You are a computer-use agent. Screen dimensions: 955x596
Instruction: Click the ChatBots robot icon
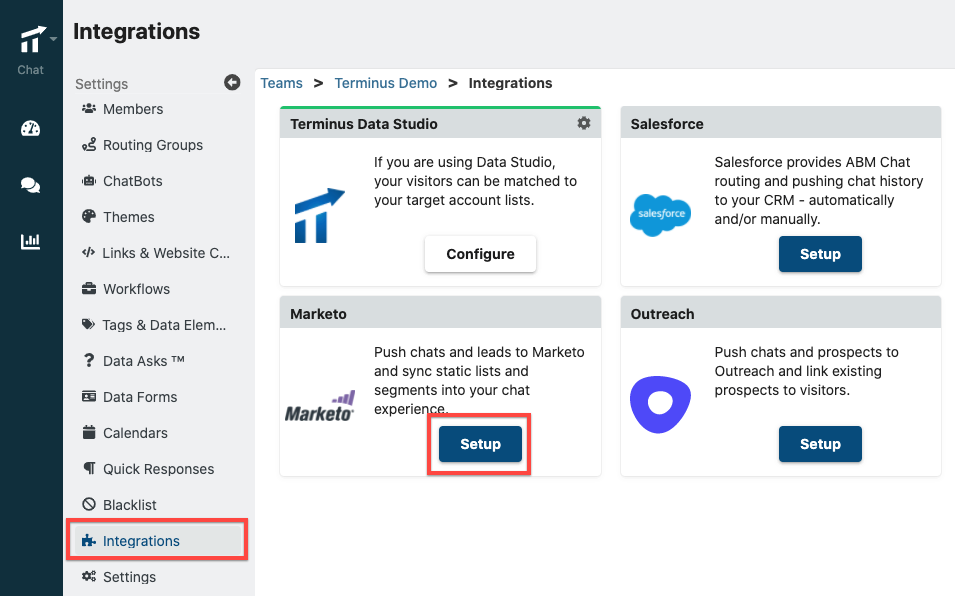[x=89, y=180]
